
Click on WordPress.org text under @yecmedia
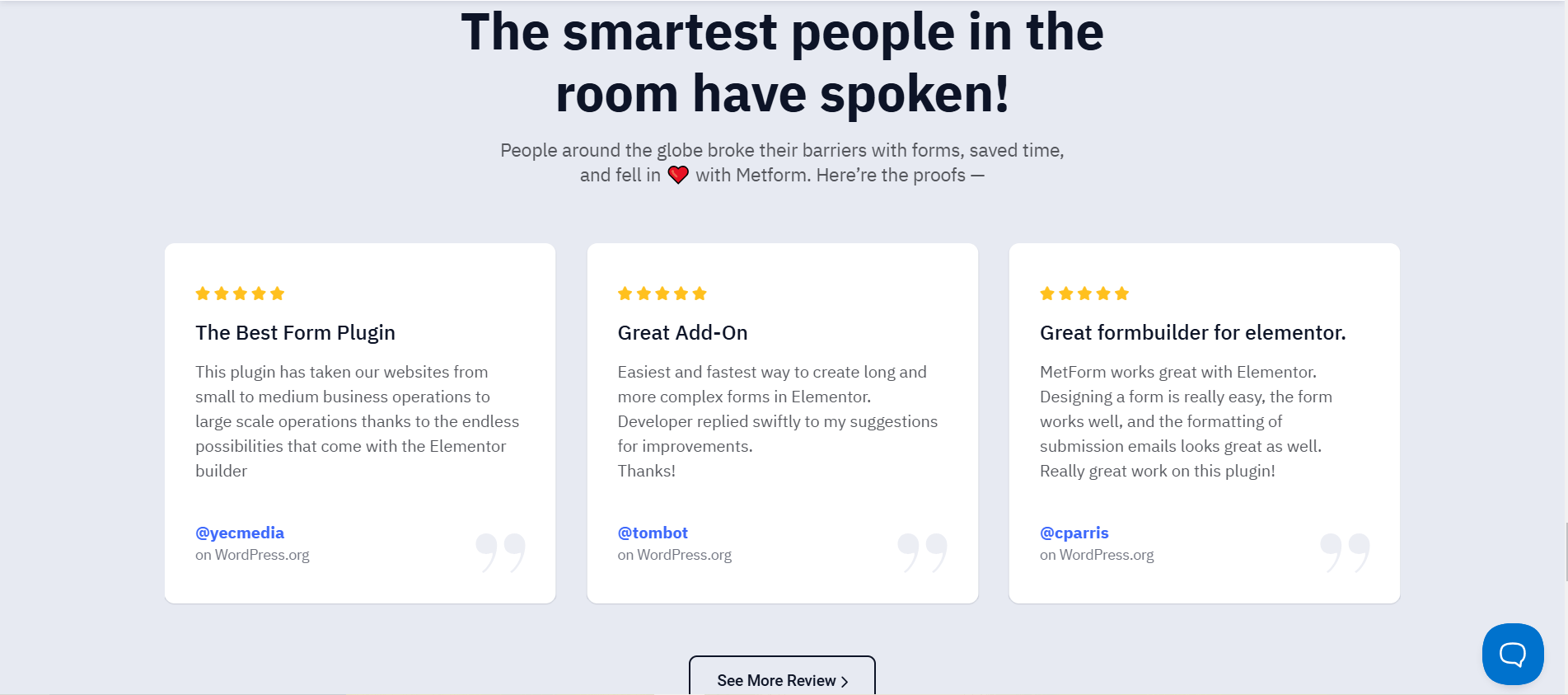[x=252, y=555]
